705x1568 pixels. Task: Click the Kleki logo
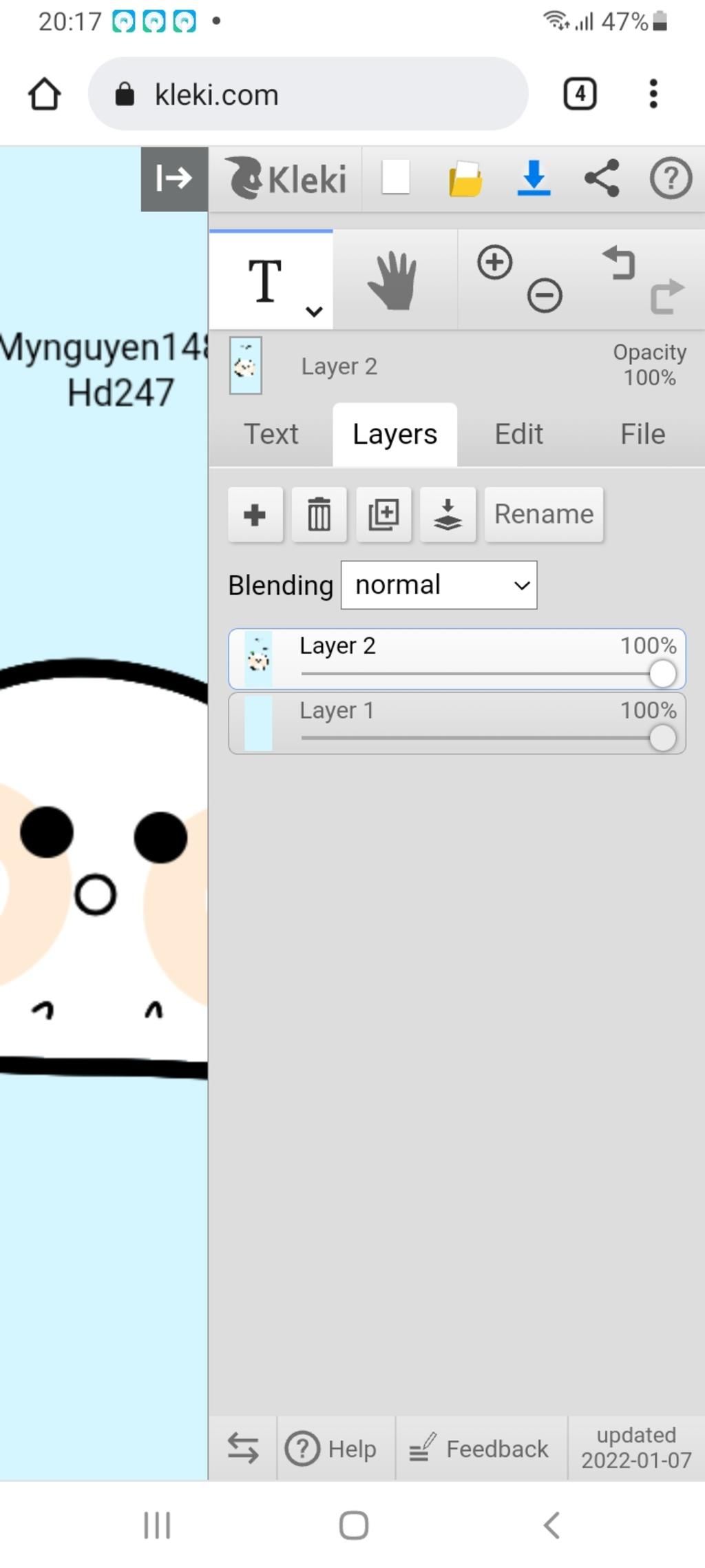(286, 178)
